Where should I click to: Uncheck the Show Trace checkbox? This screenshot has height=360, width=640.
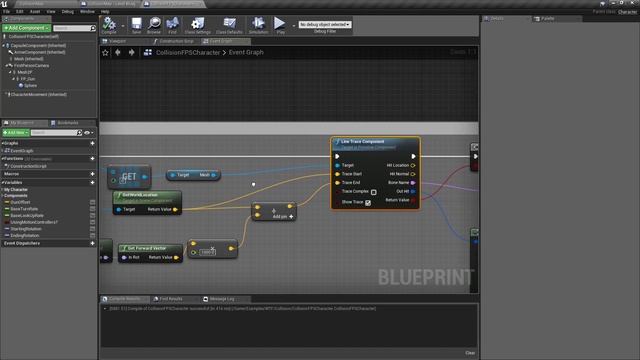click(368, 202)
